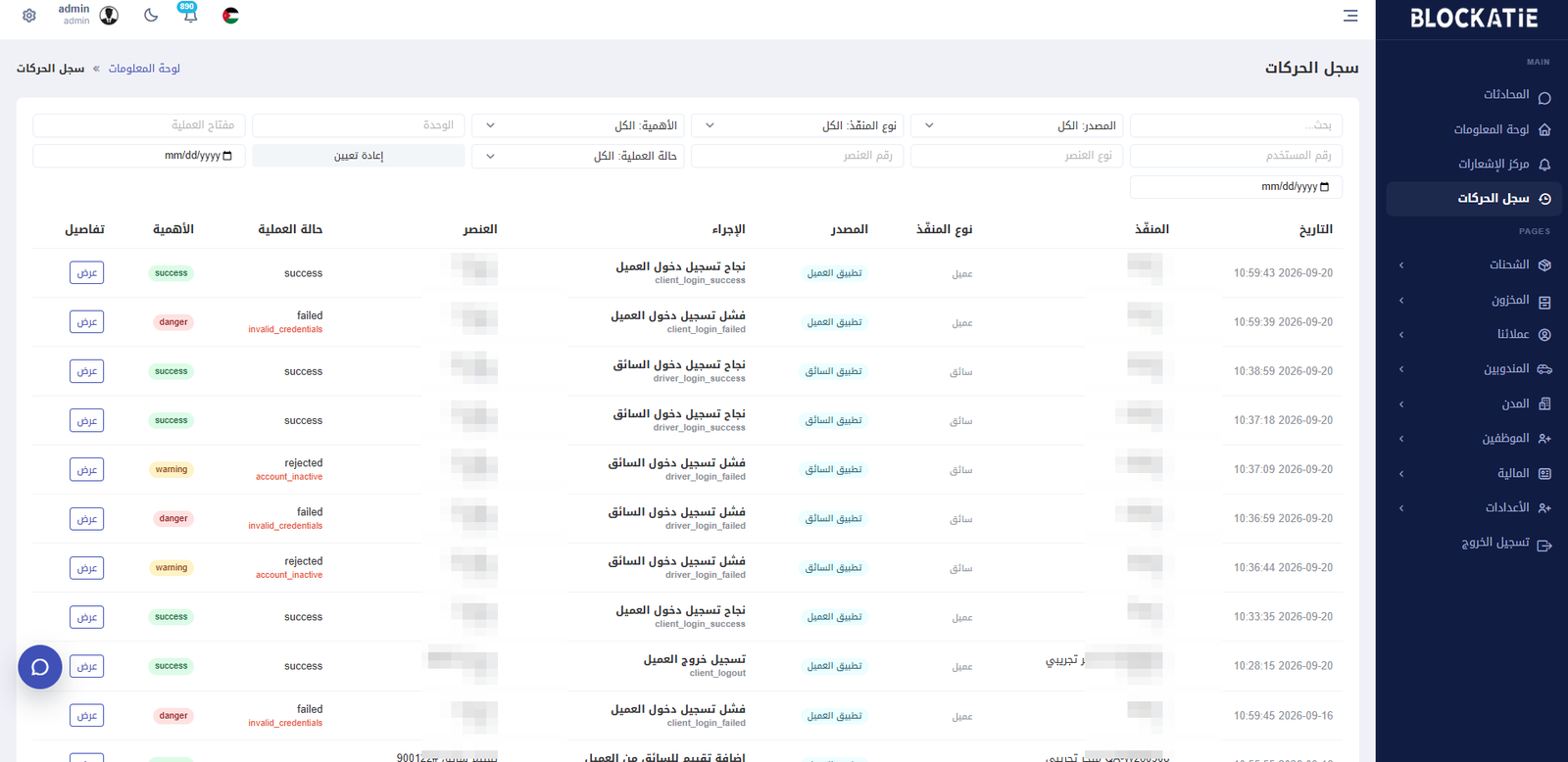Click the box icon for الشحنات
1568x762 pixels.
[x=1544, y=265]
